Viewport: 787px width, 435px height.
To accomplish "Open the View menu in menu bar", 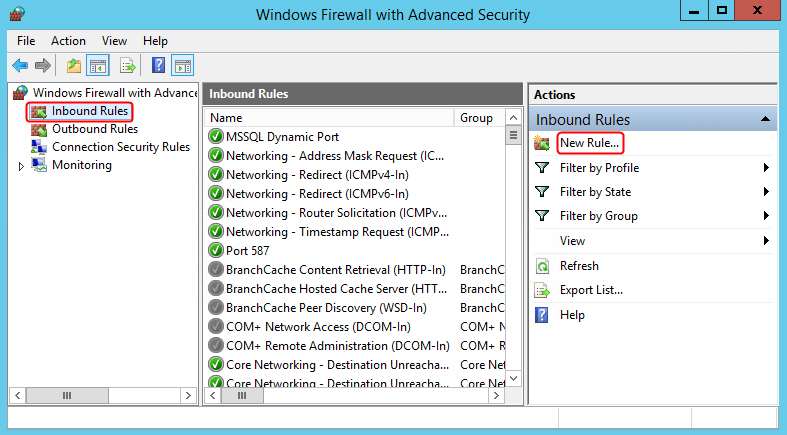I will (x=114, y=41).
